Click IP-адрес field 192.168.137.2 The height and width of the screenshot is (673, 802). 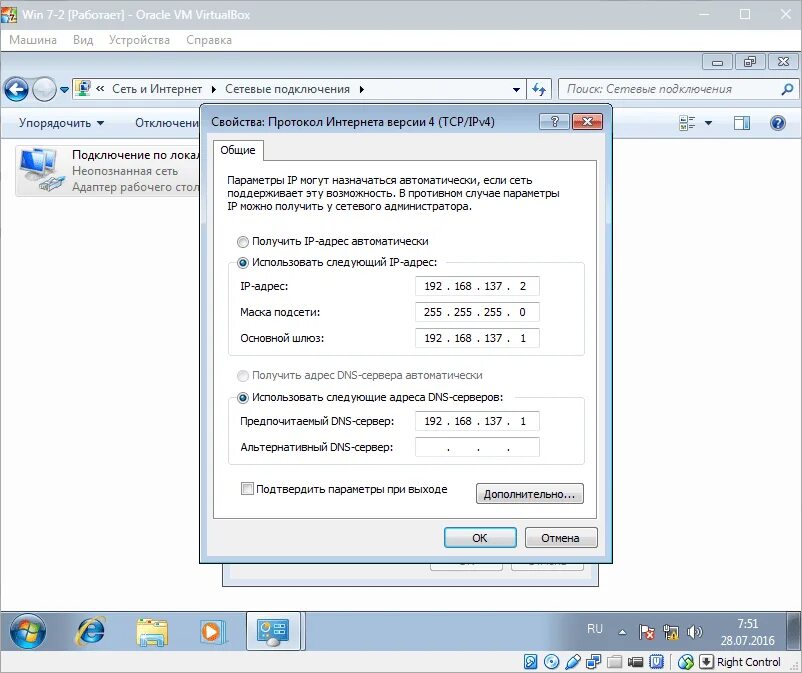click(x=477, y=286)
